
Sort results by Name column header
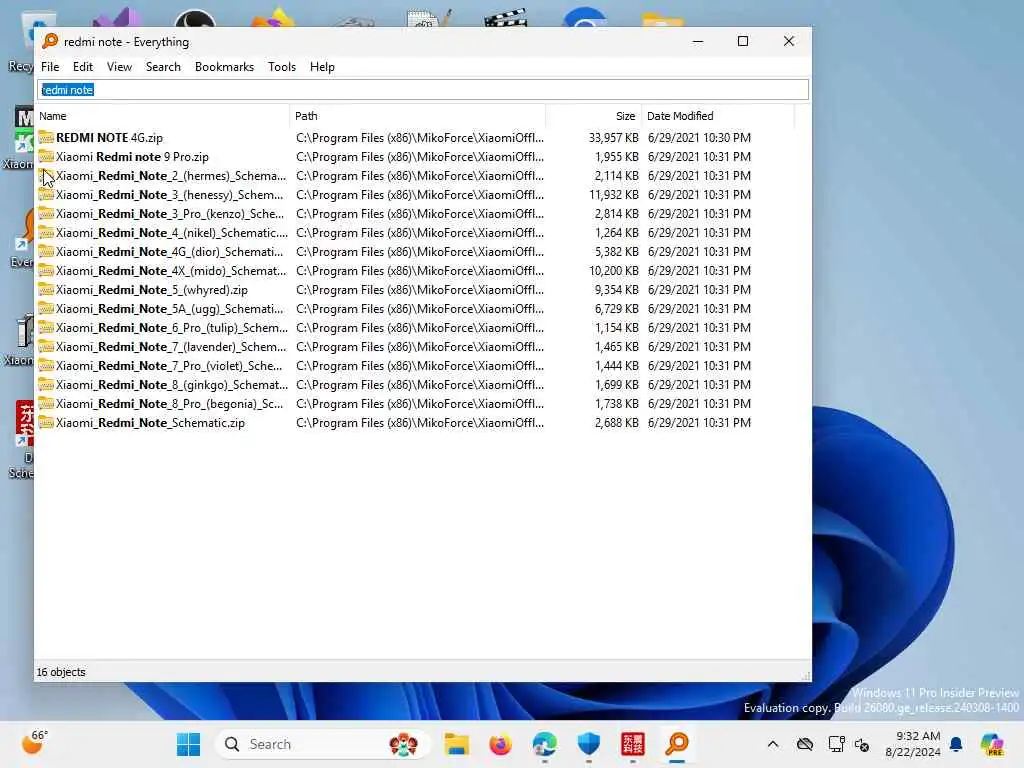tap(162, 116)
